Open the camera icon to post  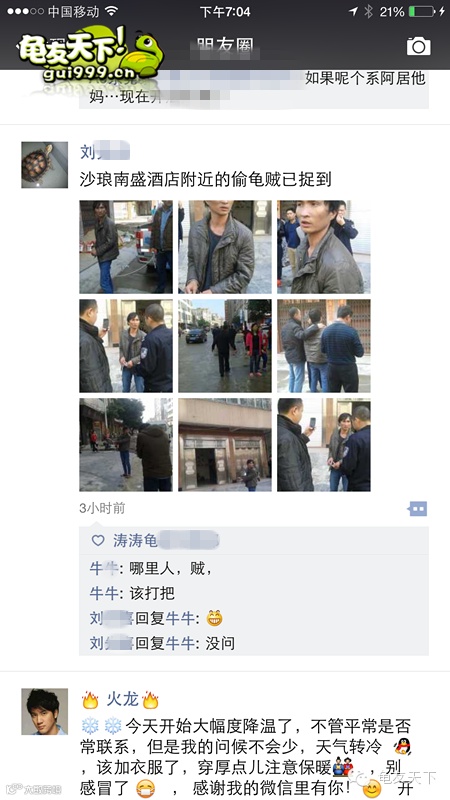tap(418, 46)
